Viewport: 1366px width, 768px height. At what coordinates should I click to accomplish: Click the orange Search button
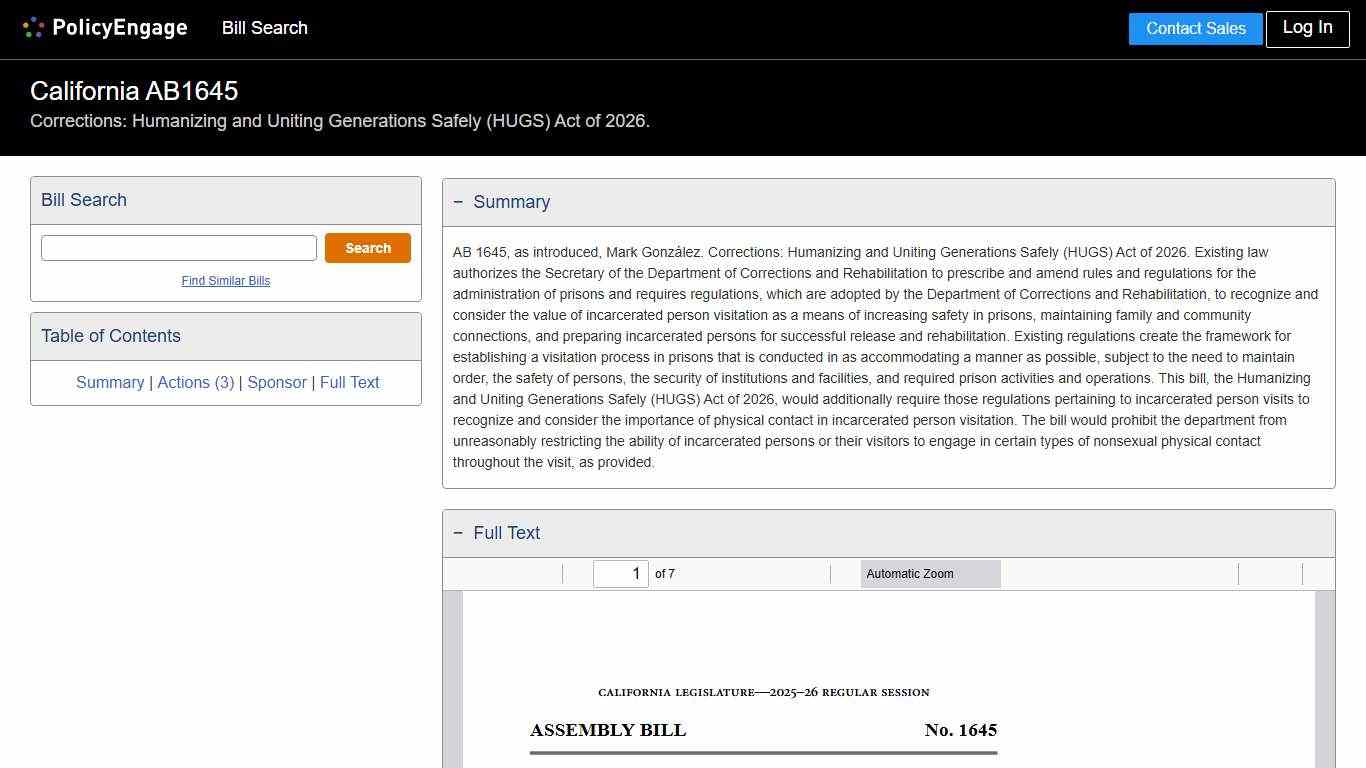click(x=368, y=247)
